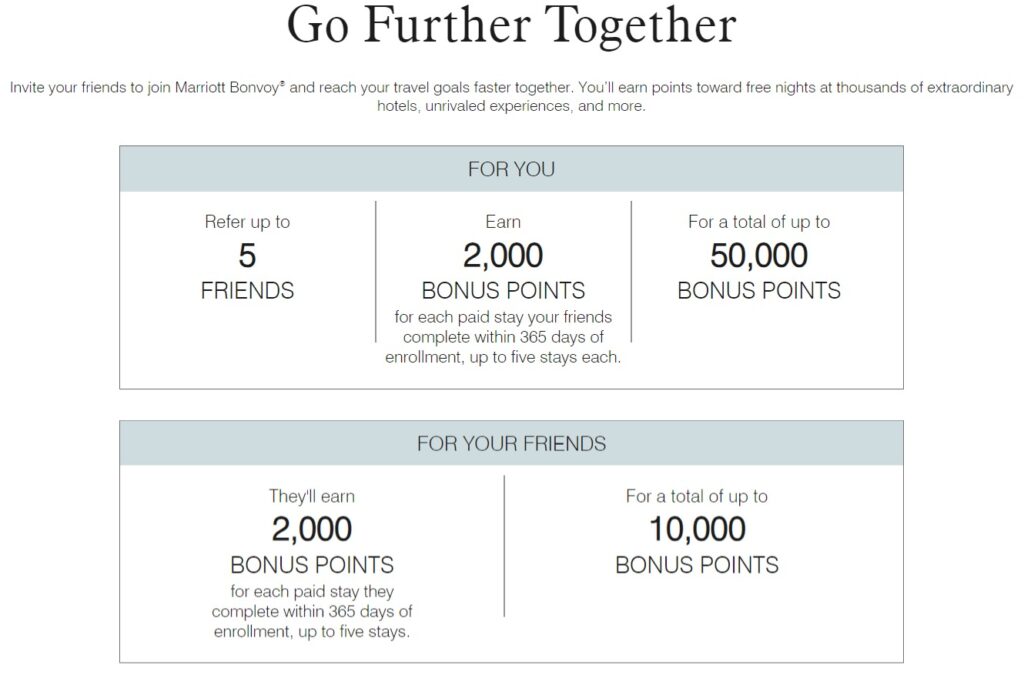This screenshot has height=675, width=1024.
Task: Click the 2,000 figure below "They'll earn"
Action: (312, 529)
